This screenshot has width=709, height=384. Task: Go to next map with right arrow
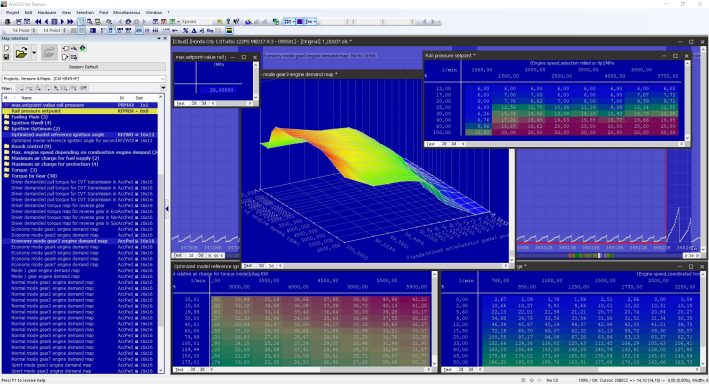point(62,21)
